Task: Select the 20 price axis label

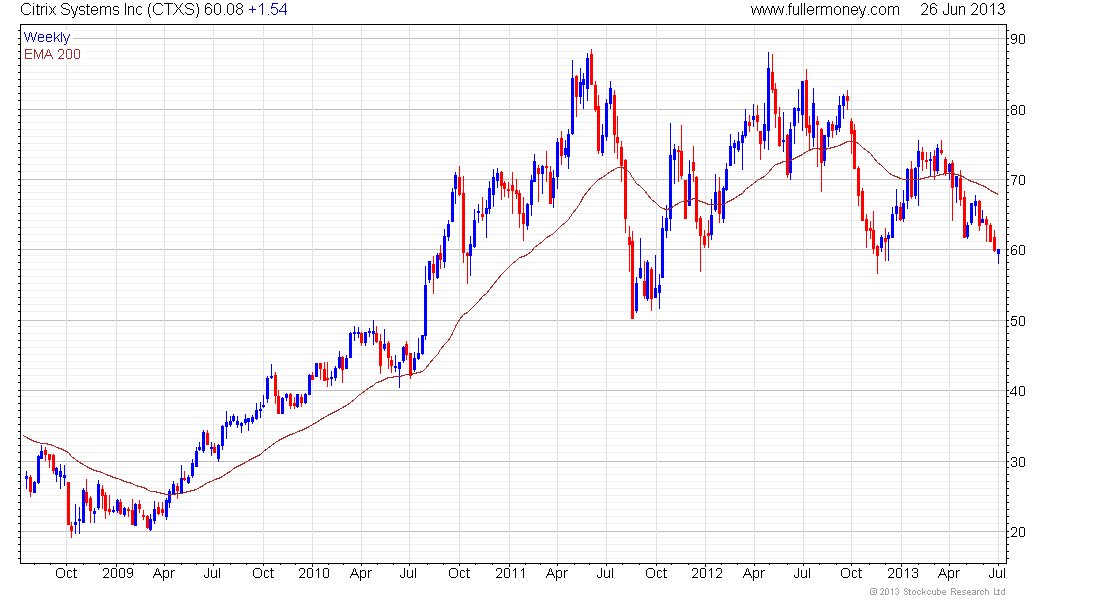Action: [x=1018, y=532]
